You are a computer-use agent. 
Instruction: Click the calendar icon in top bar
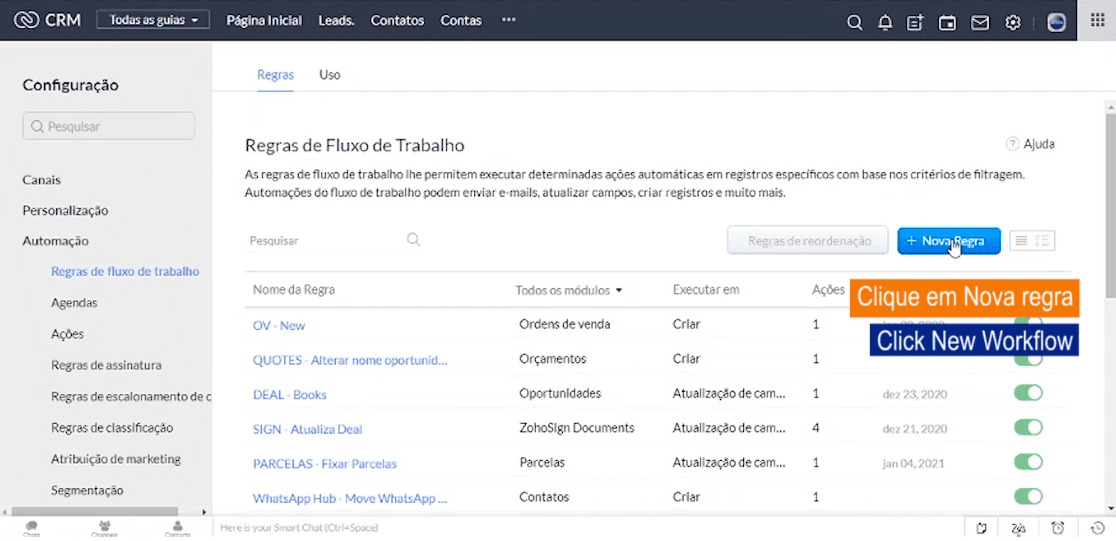point(947,22)
